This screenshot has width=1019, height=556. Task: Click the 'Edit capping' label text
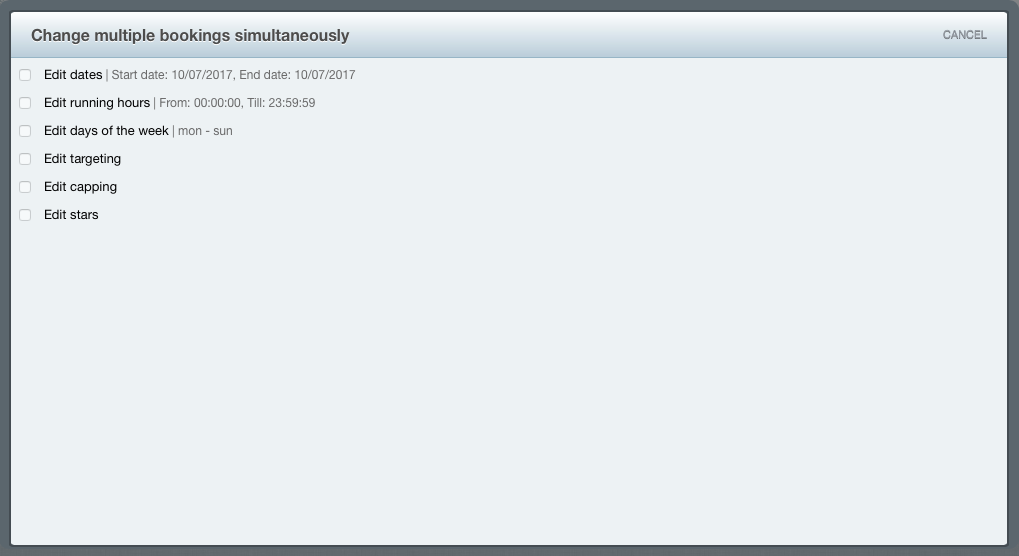(81, 186)
